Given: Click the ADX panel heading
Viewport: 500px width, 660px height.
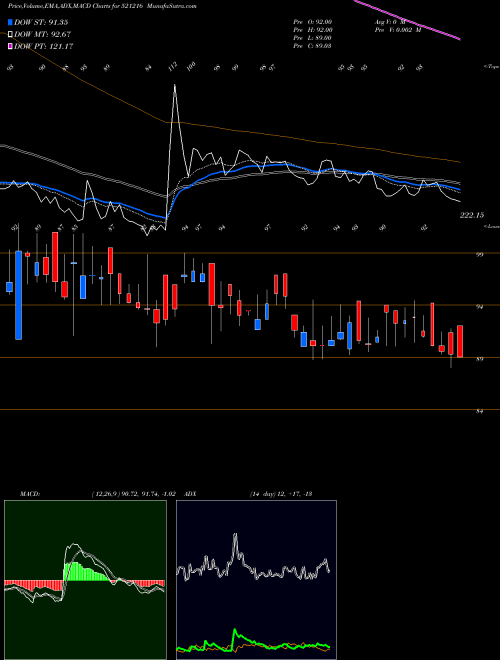Looking at the screenshot, I should click(x=190, y=494).
